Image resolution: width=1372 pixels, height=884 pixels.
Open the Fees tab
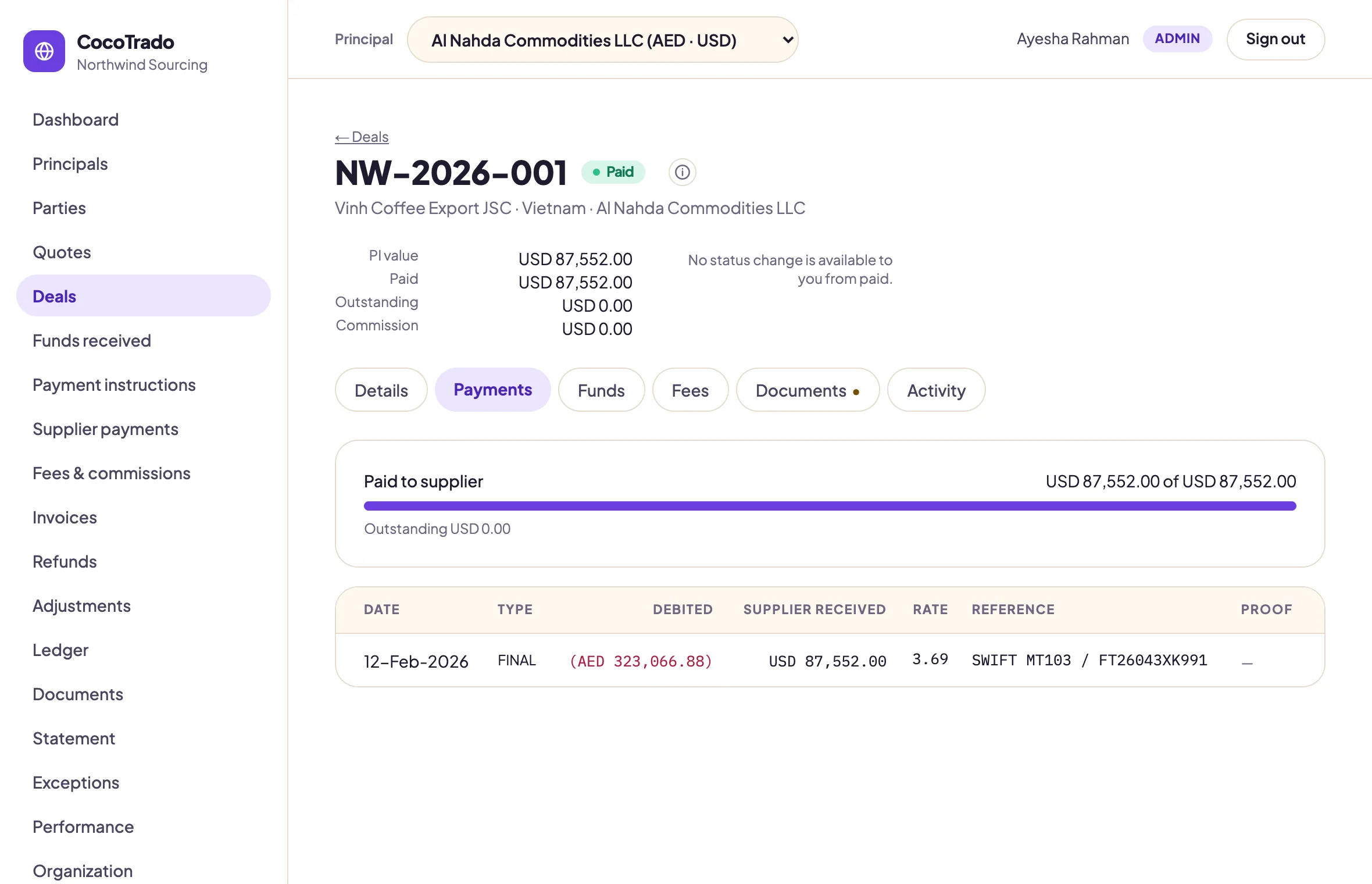690,390
